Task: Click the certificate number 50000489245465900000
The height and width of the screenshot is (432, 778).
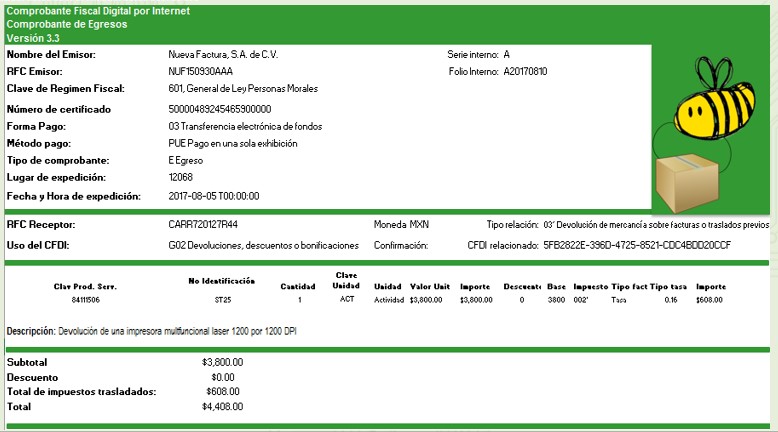Action: pos(220,109)
